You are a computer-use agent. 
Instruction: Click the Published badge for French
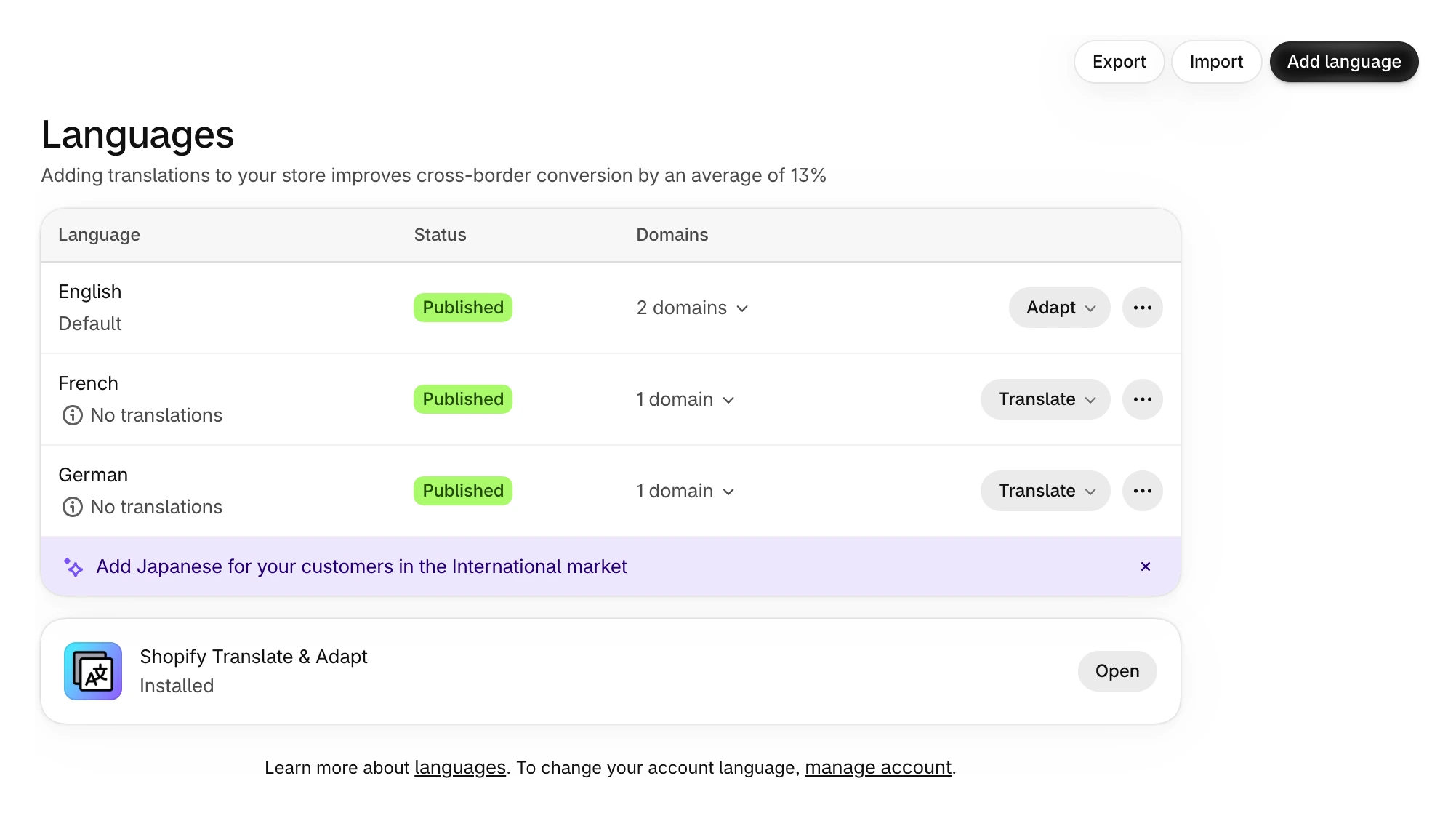462,399
